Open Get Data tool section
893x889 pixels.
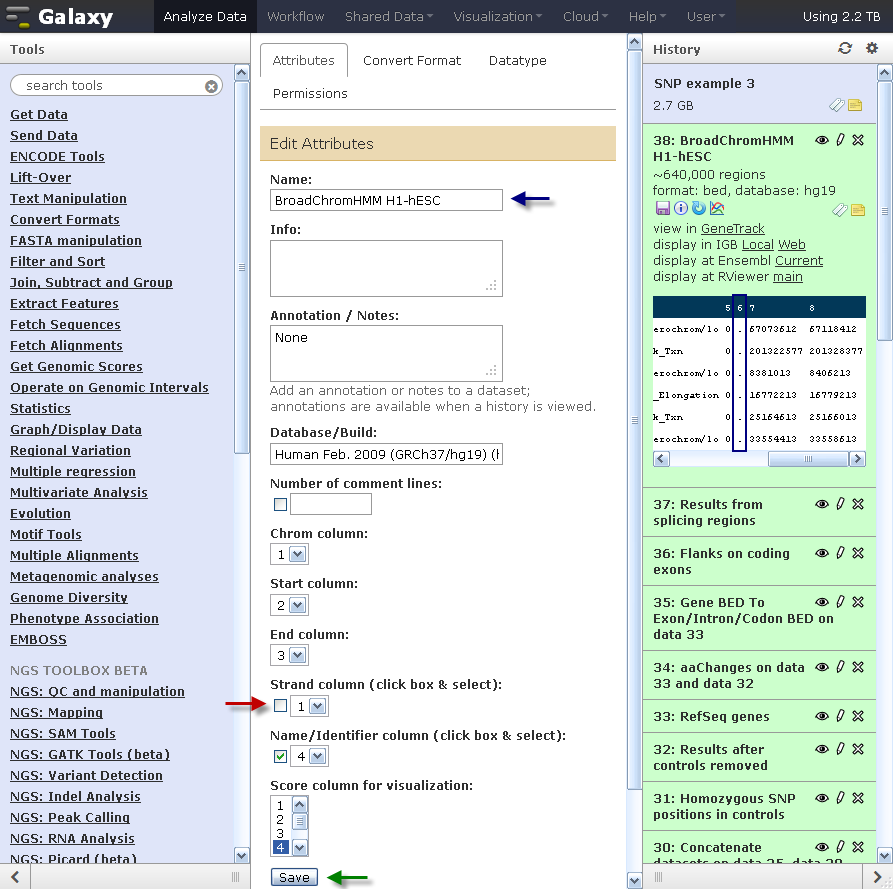pos(39,114)
